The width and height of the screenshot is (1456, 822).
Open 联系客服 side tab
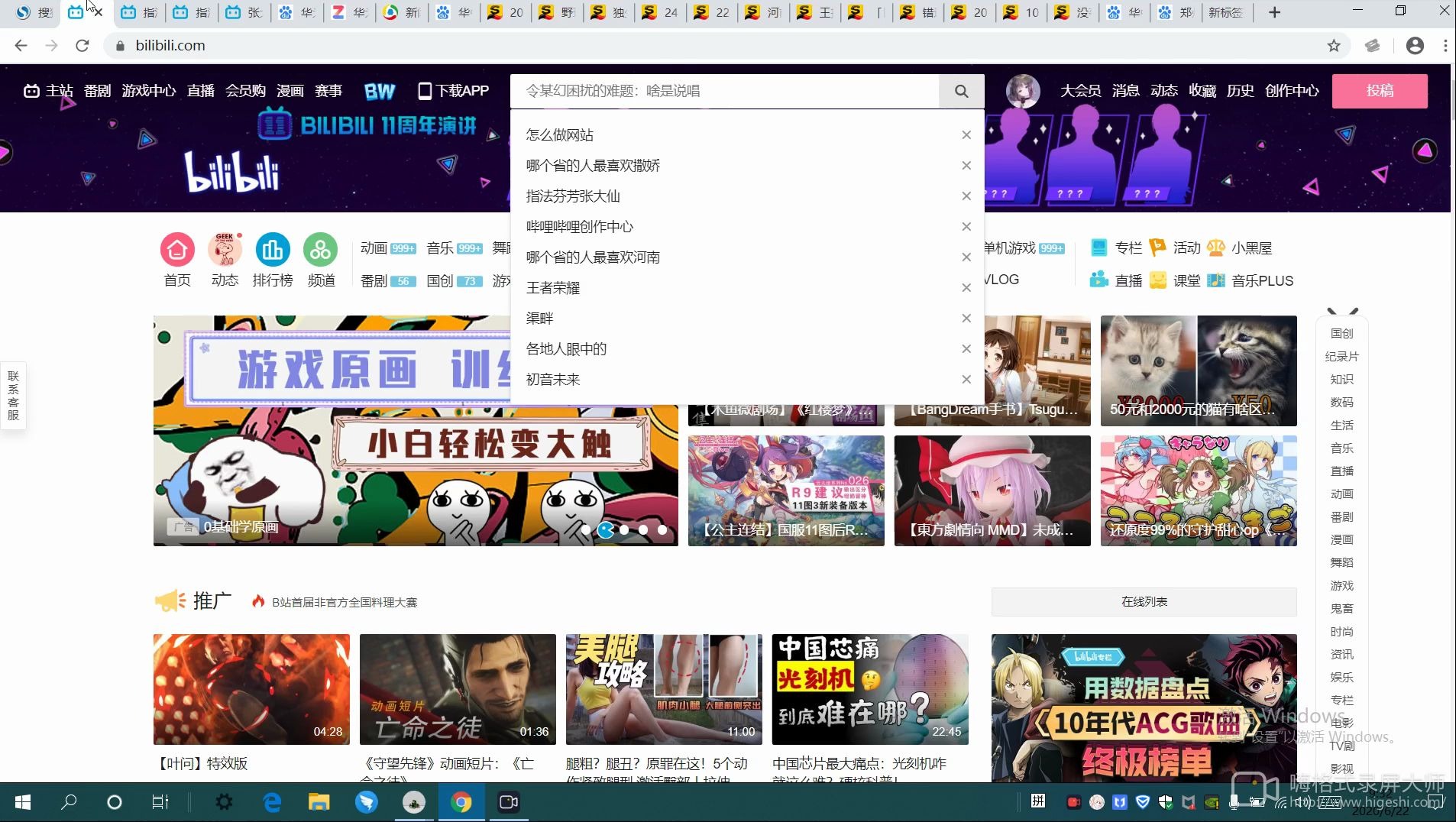coord(13,396)
